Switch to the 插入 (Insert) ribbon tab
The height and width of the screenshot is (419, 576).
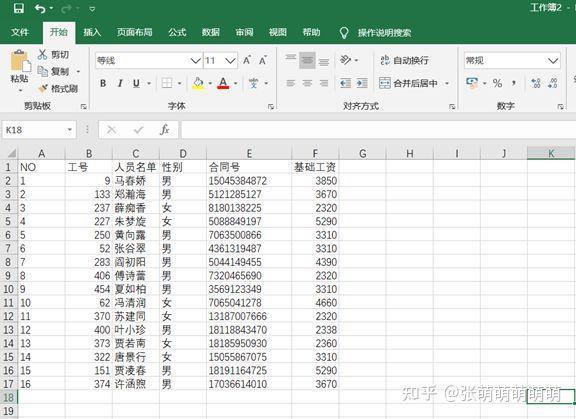point(92,32)
